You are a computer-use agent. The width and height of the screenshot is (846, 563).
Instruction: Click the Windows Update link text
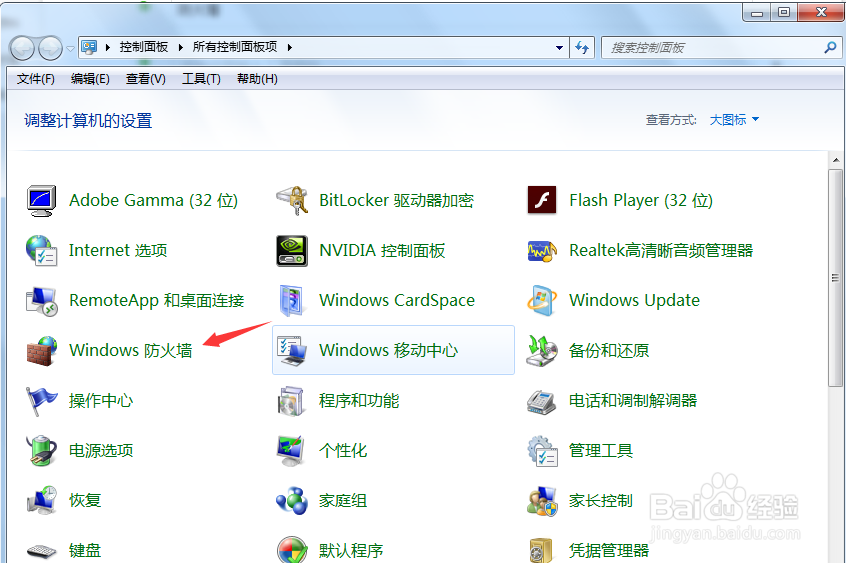634,301
